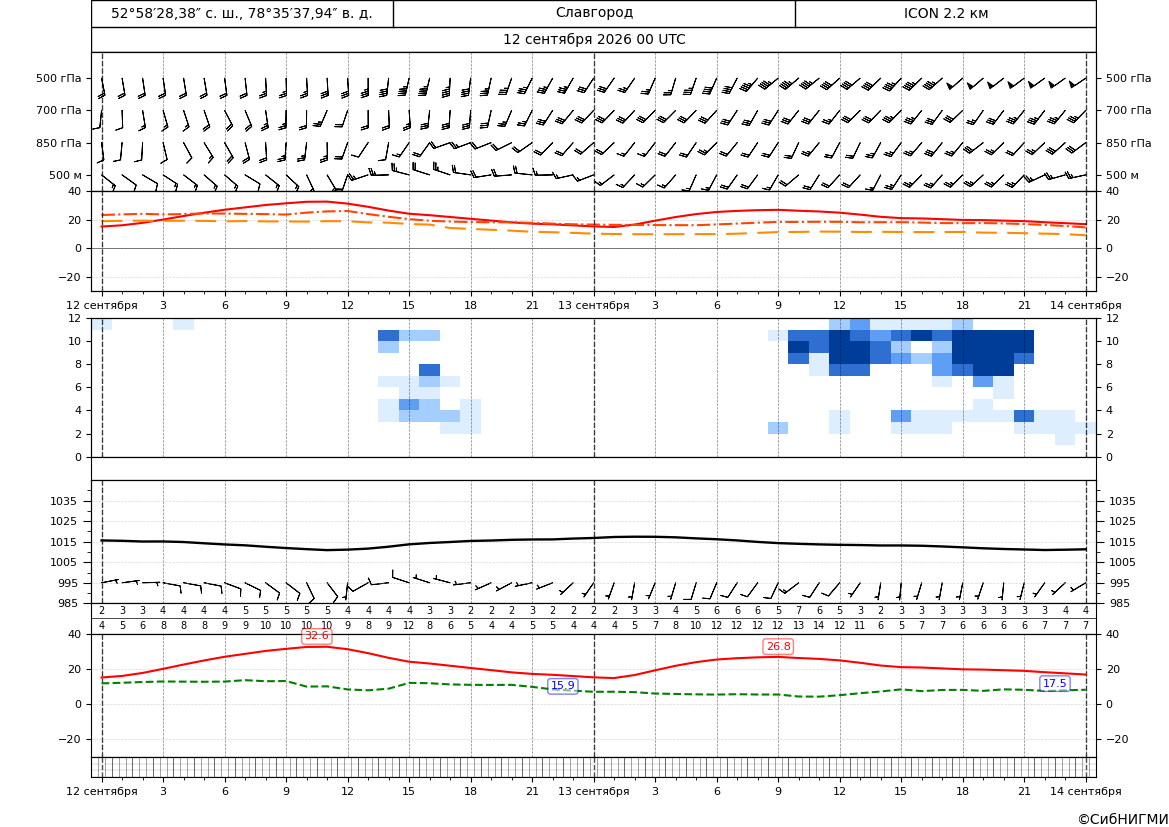Click the right 500 м level label
The height and width of the screenshot is (827, 1169).
pos(1122,175)
